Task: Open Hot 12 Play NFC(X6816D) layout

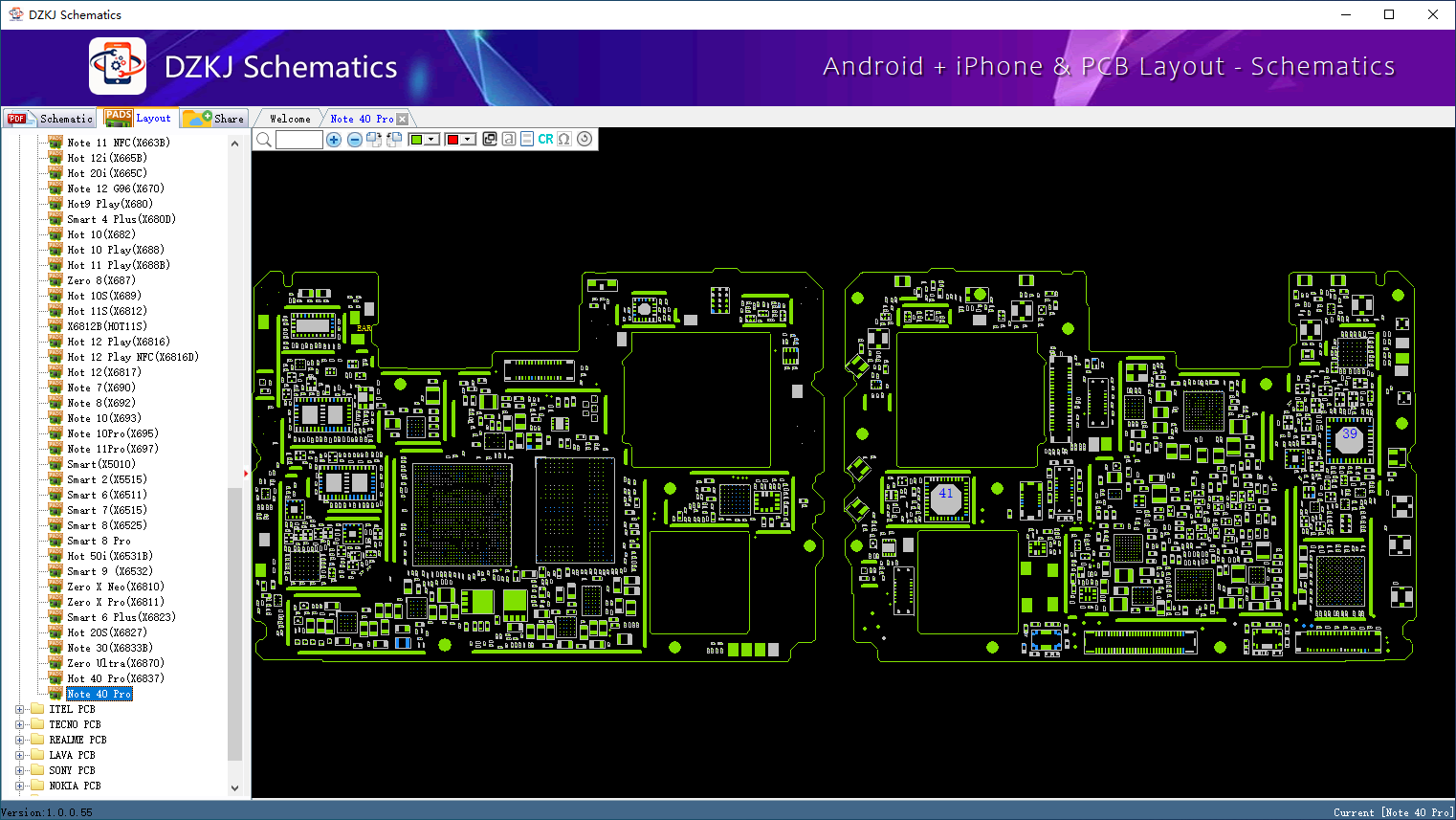Action: pyautogui.click(x=133, y=357)
